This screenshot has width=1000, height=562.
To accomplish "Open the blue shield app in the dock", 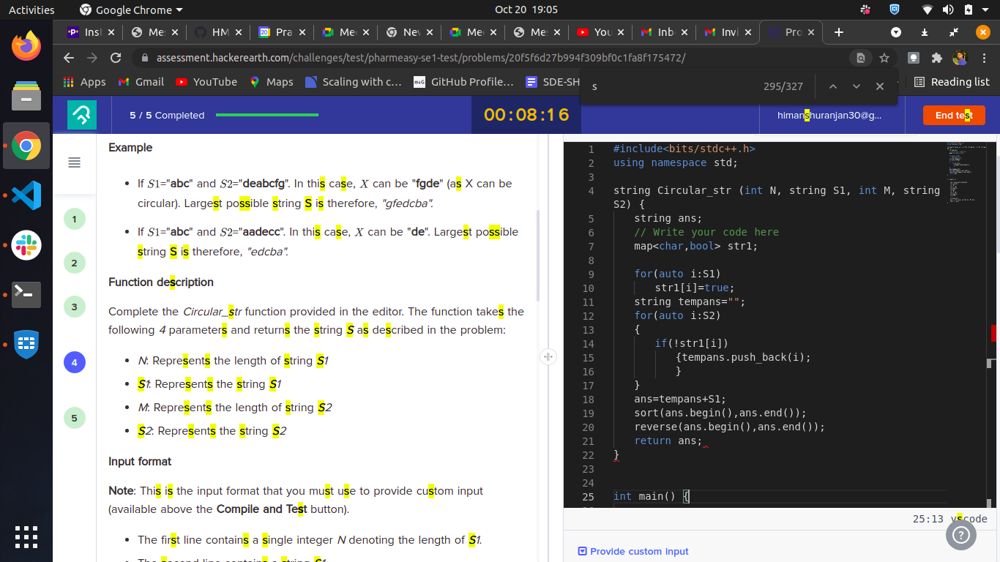I will pos(26,344).
